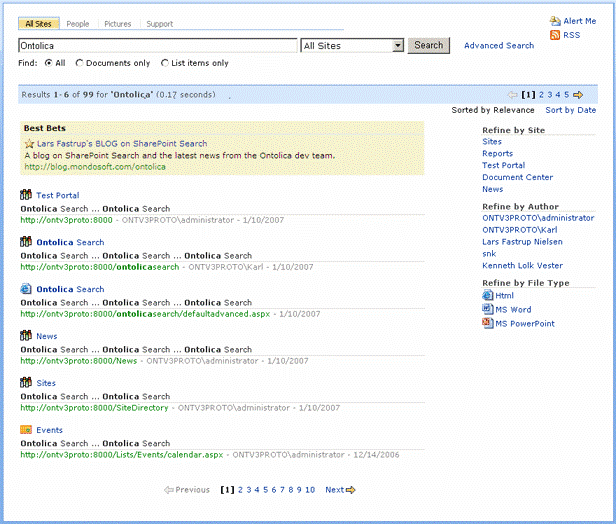Image resolution: width=616 pixels, height=524 pixels.
Task: Open the Test Portal result title
Action: tap(58, 195)
